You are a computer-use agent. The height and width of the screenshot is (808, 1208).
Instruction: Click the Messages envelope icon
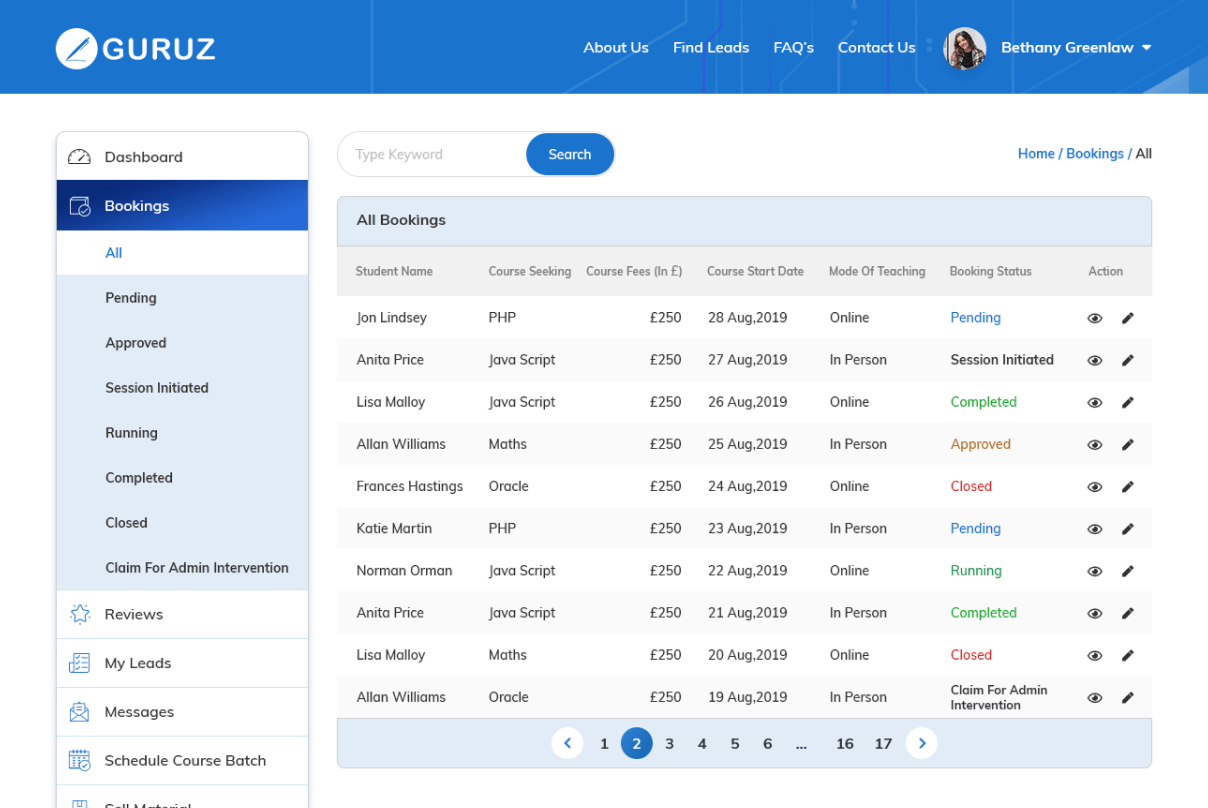(x=80, y=712)
